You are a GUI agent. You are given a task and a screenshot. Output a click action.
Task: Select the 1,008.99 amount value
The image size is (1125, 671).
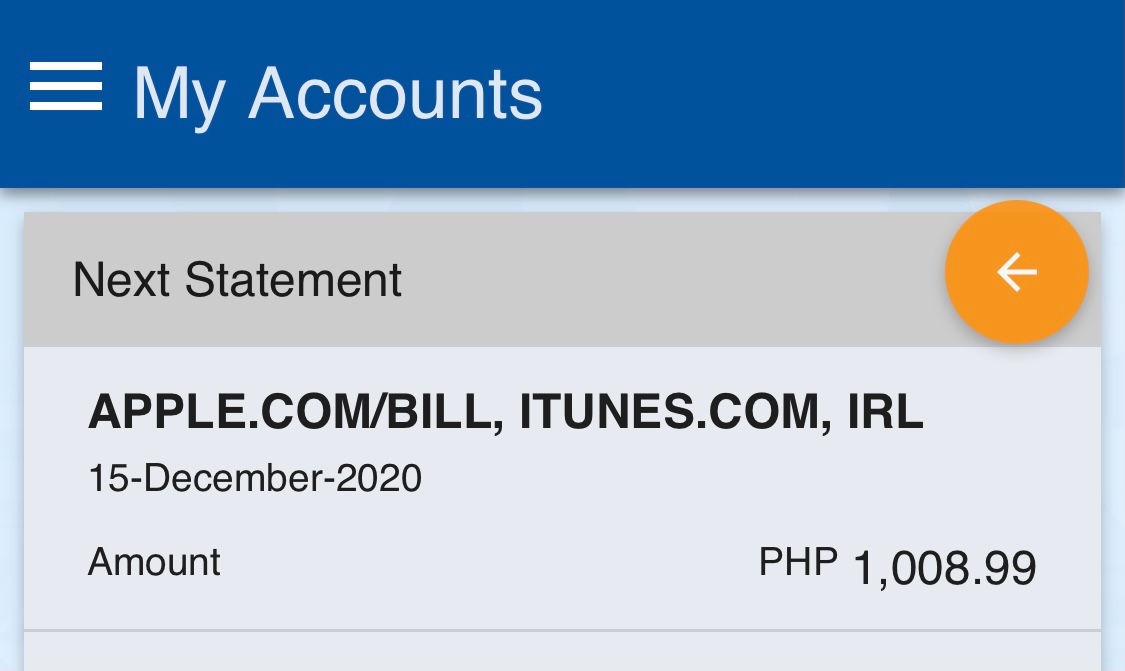944,568
